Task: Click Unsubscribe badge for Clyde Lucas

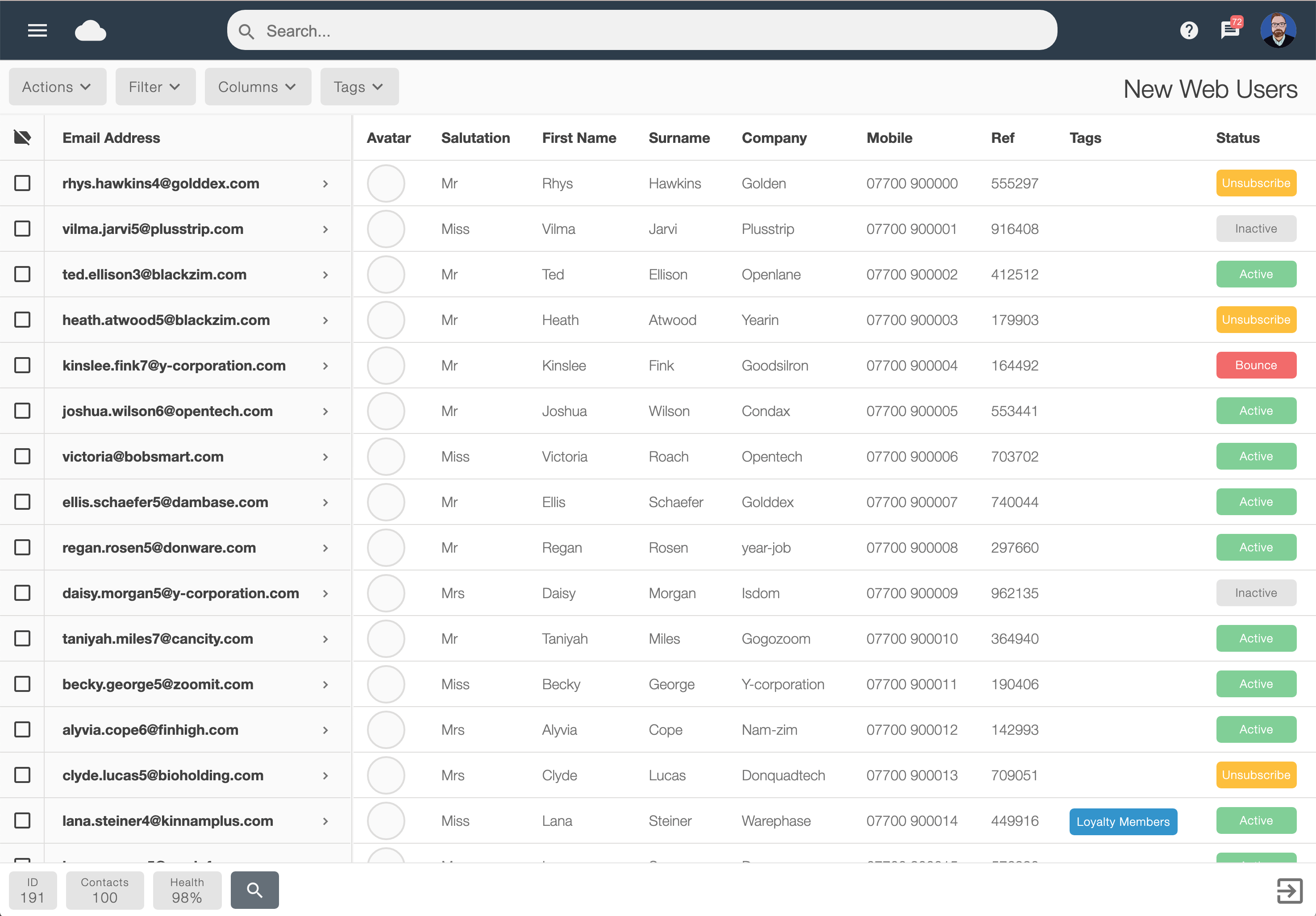Action: 1256,775
